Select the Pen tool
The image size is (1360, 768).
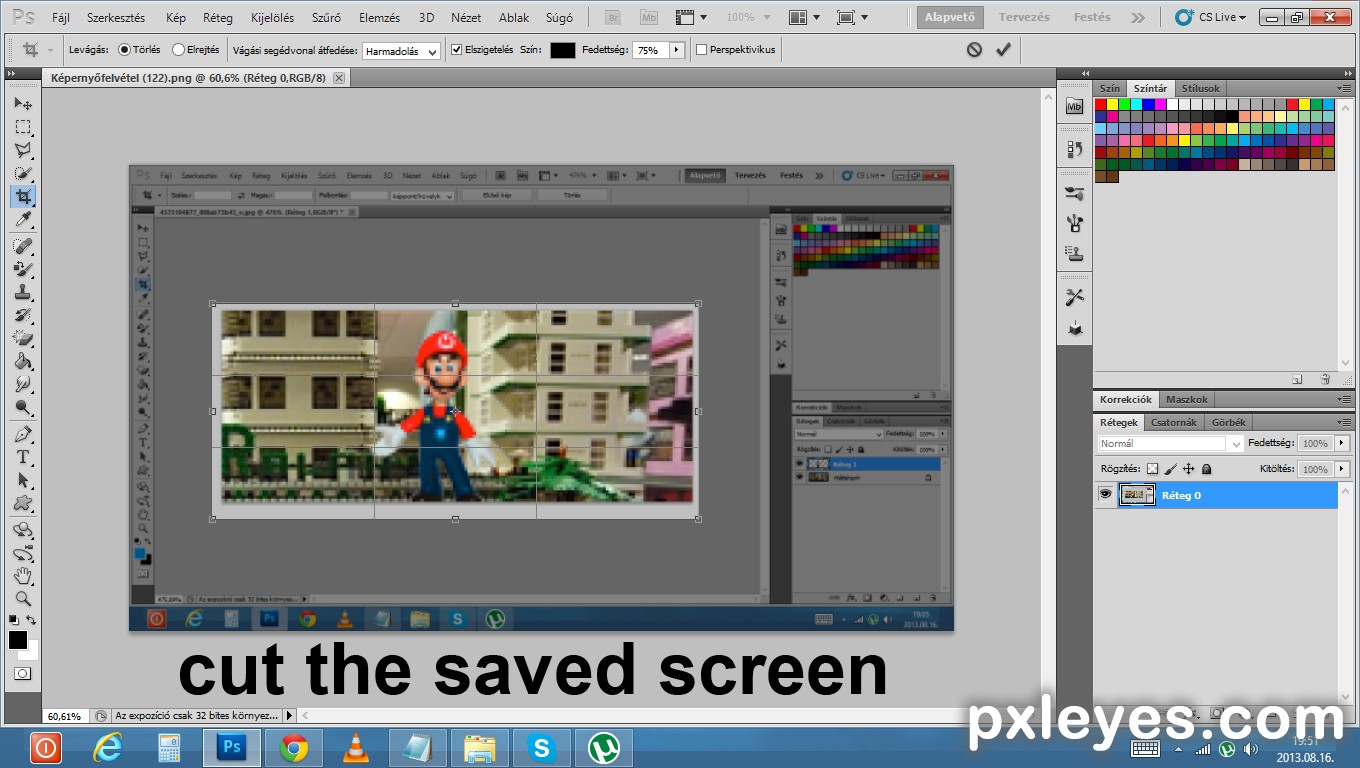coord(22,434)
